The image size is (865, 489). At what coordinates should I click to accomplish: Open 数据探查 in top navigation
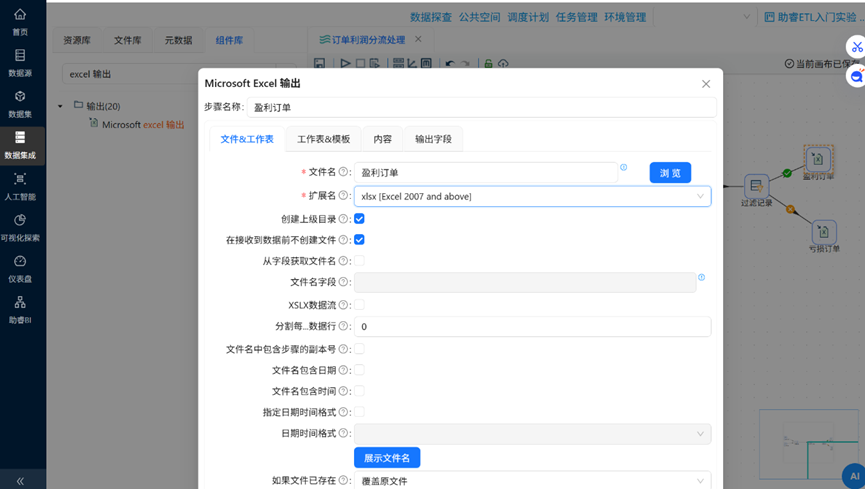point(431,17)
